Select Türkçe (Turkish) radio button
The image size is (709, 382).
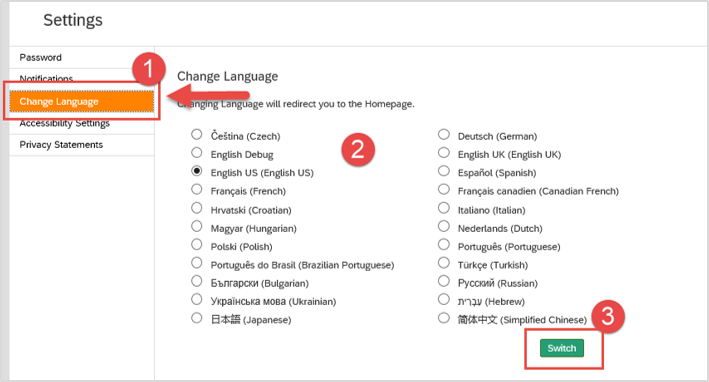click(444, 263)
